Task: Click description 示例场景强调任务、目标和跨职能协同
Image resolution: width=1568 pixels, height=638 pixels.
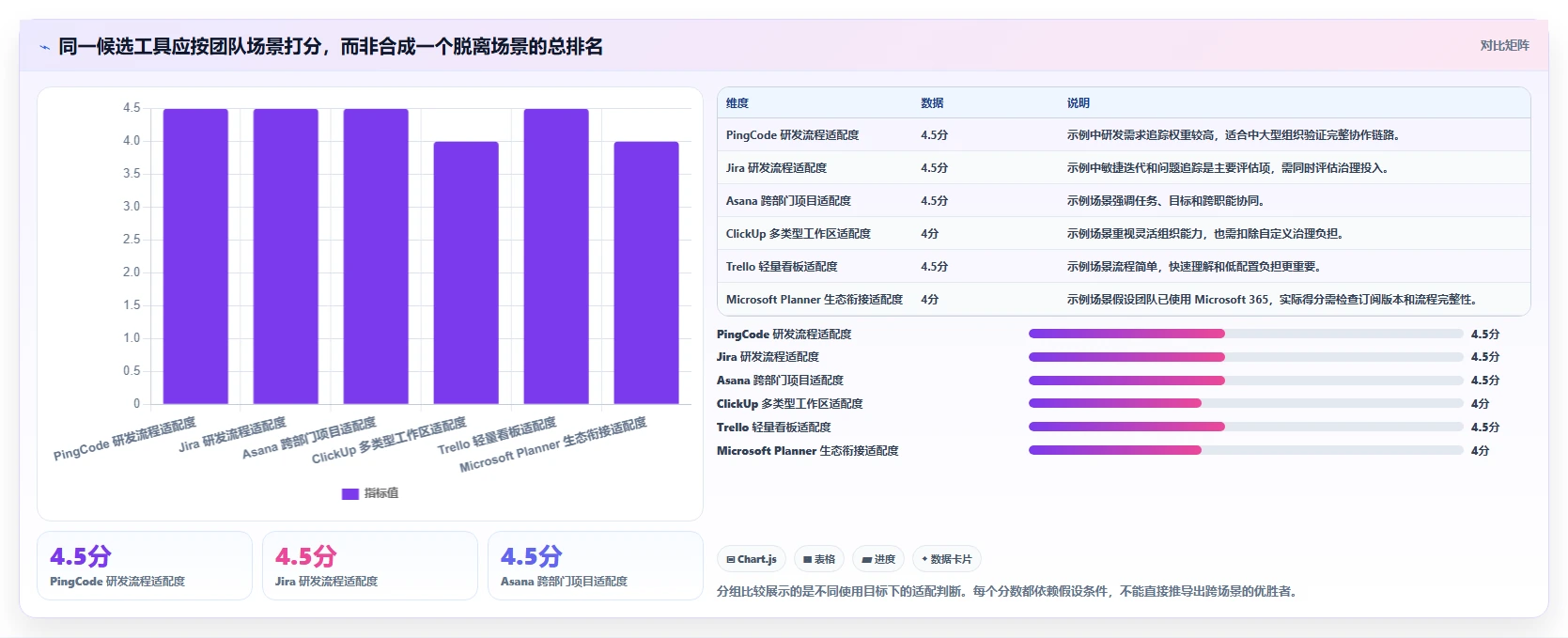Action: 1168,201
